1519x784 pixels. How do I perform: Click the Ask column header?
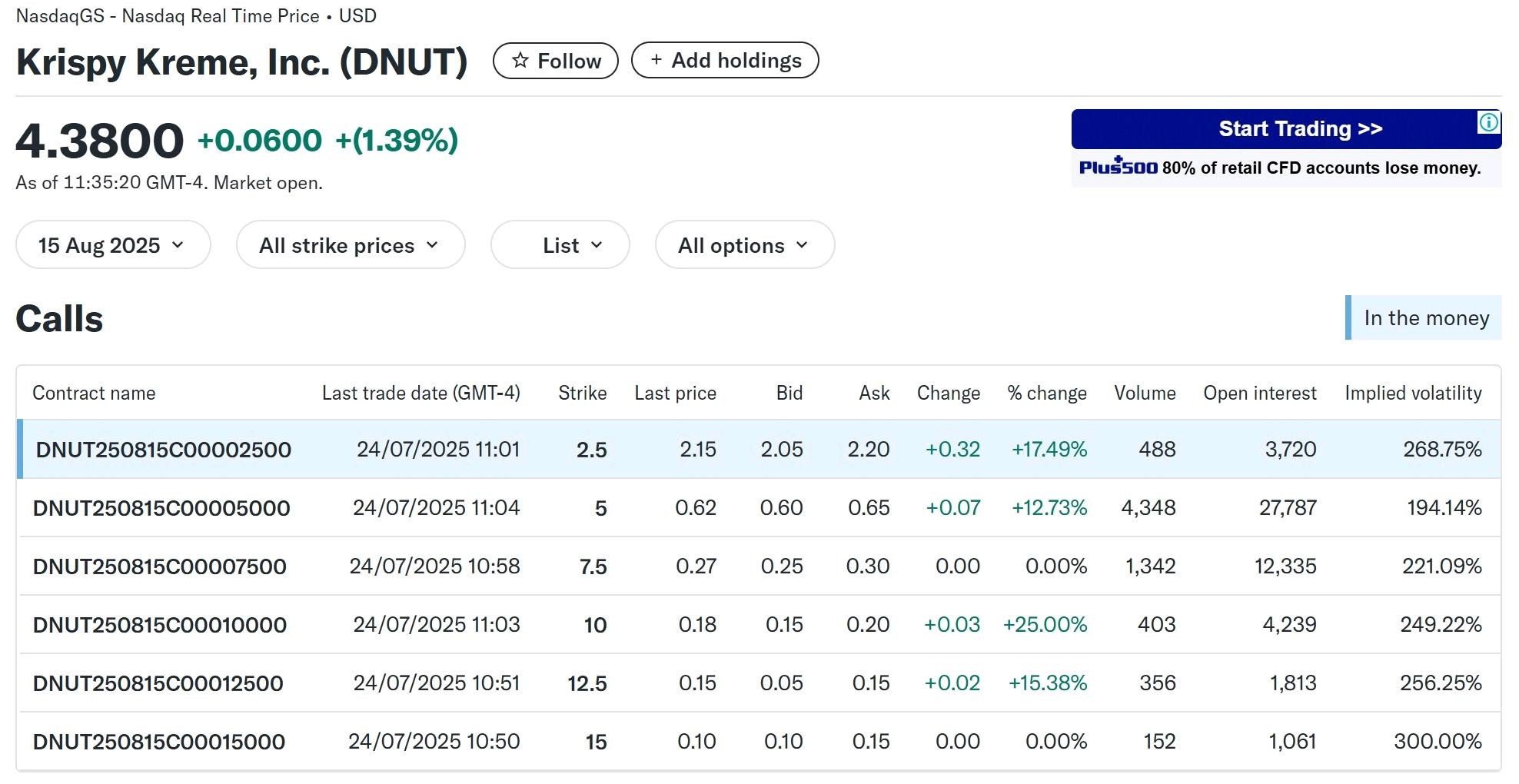[x=875, y=393]
